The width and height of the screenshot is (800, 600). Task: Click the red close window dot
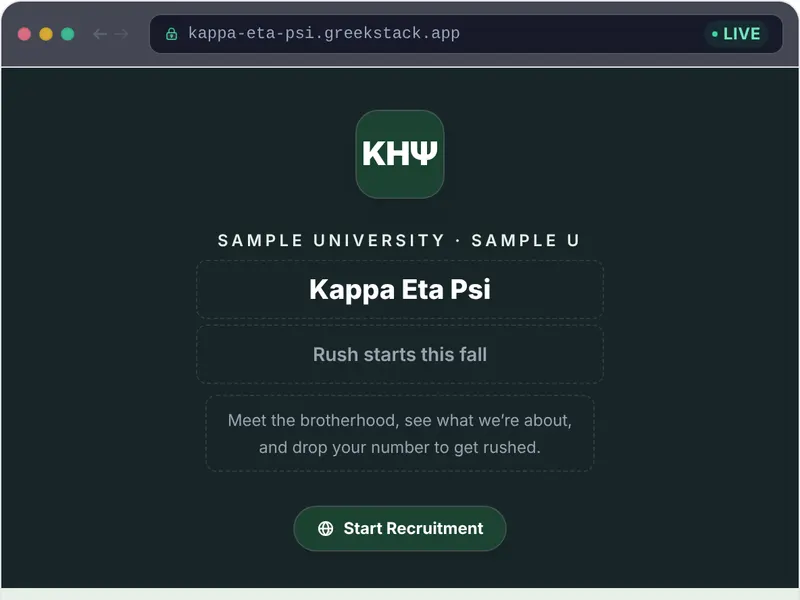pos(24,34)
